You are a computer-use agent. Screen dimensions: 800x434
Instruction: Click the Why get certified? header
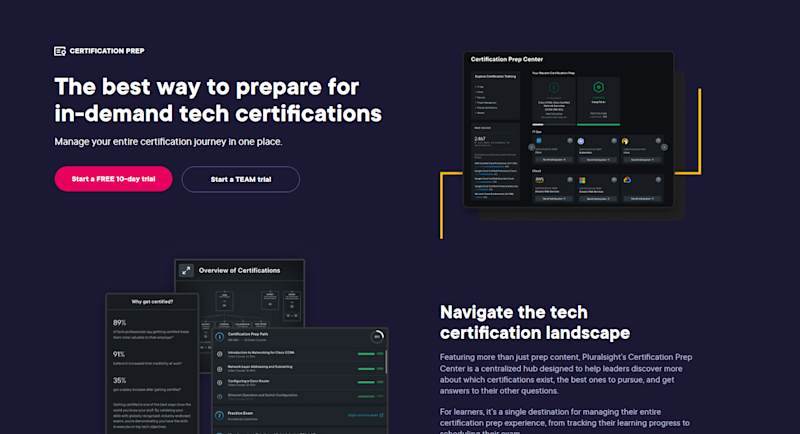click(x=152, y=301)
